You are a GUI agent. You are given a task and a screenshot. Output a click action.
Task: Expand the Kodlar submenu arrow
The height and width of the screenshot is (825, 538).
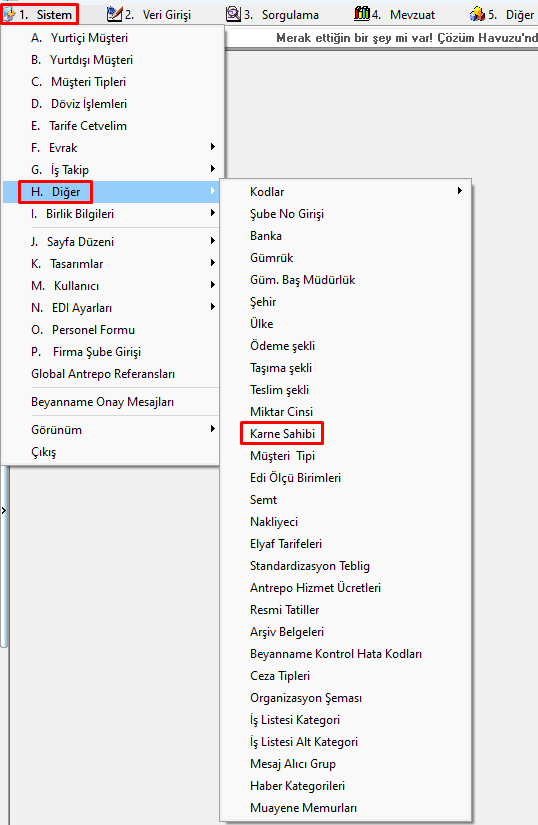460,190
